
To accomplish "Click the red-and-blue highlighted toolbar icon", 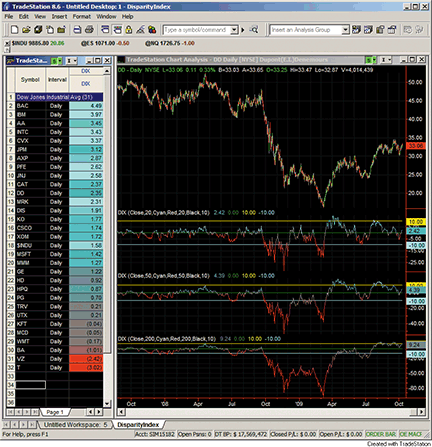I will point(117,30).
